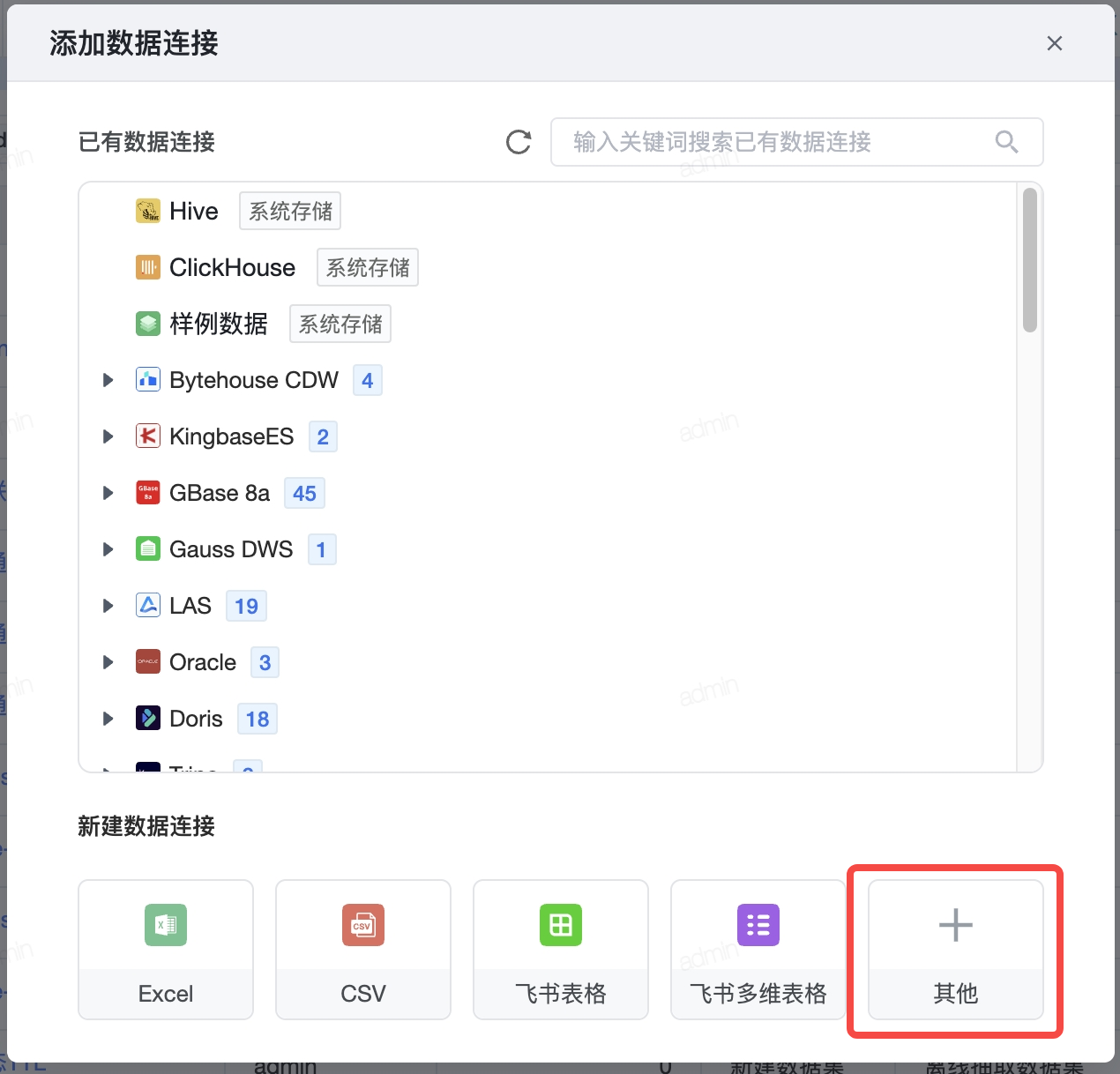
Task: Select the GBase 8a label
Action: coord(220,493)
